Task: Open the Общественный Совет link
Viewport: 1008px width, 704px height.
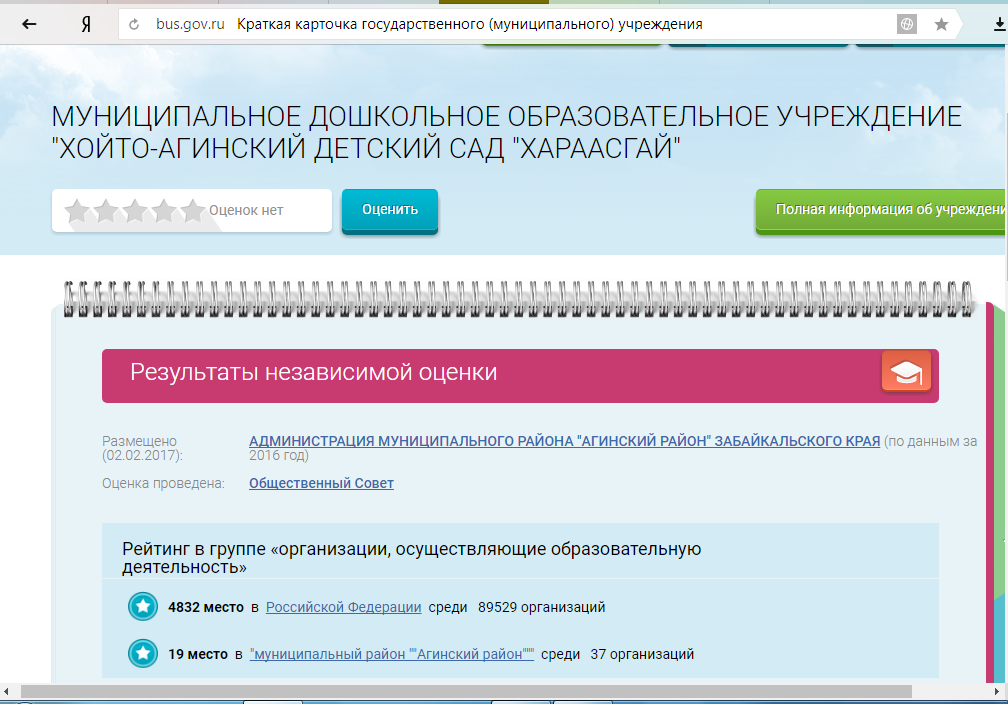Action: [x=321, y=483]
